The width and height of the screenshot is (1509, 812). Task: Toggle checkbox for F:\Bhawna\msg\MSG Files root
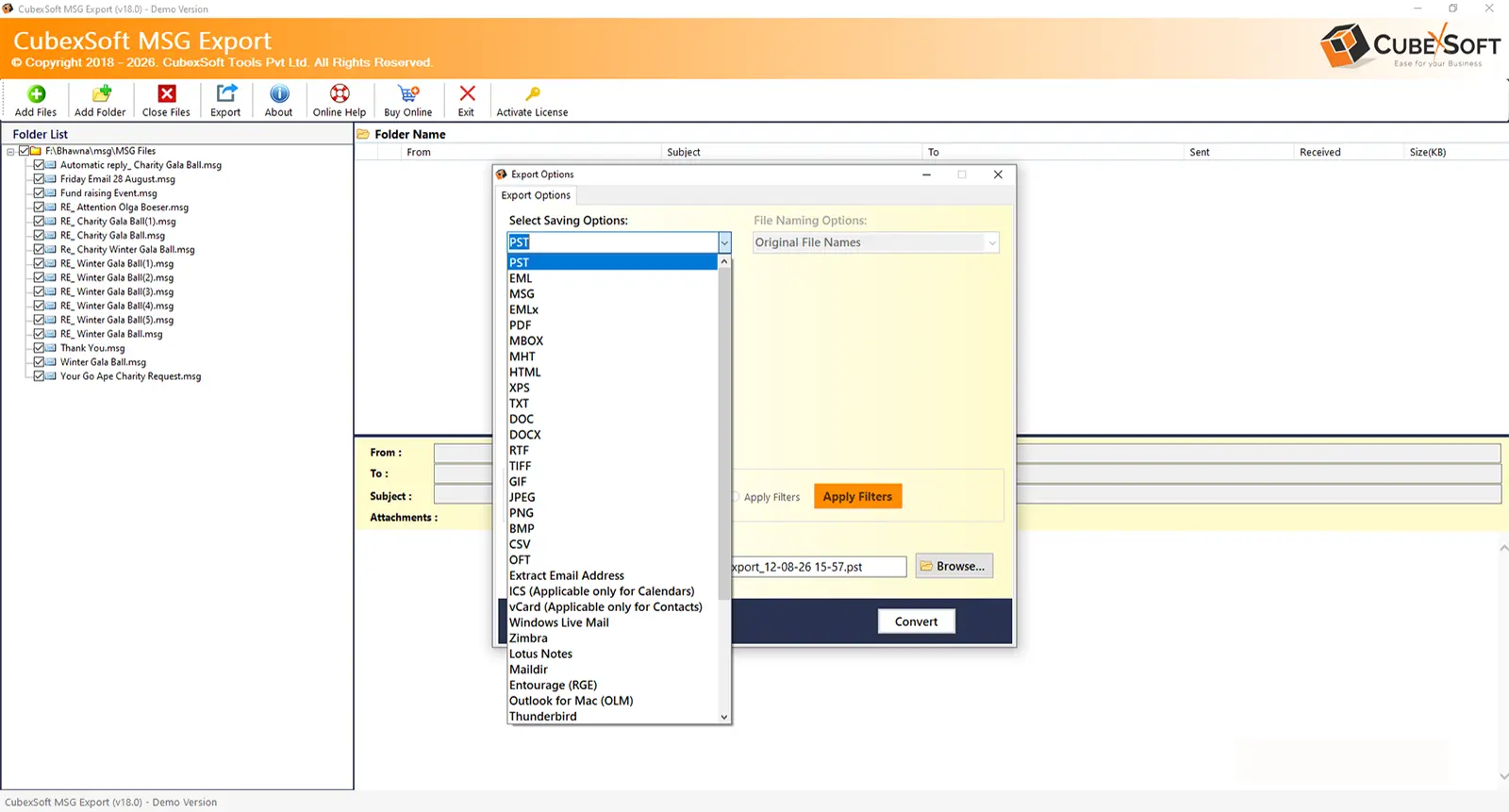(25, 151)
